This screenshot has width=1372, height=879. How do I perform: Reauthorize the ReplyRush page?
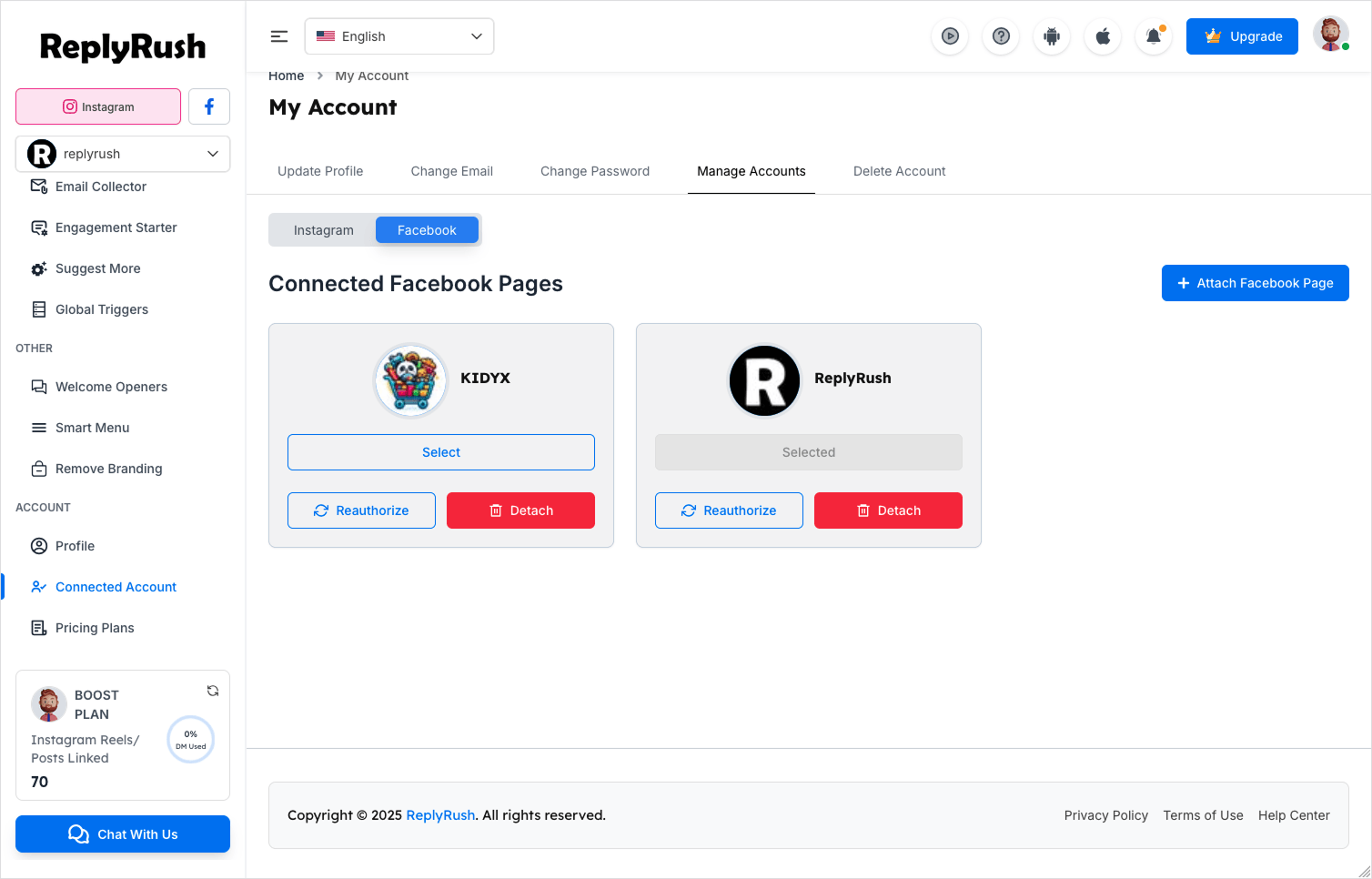point(729,510)
